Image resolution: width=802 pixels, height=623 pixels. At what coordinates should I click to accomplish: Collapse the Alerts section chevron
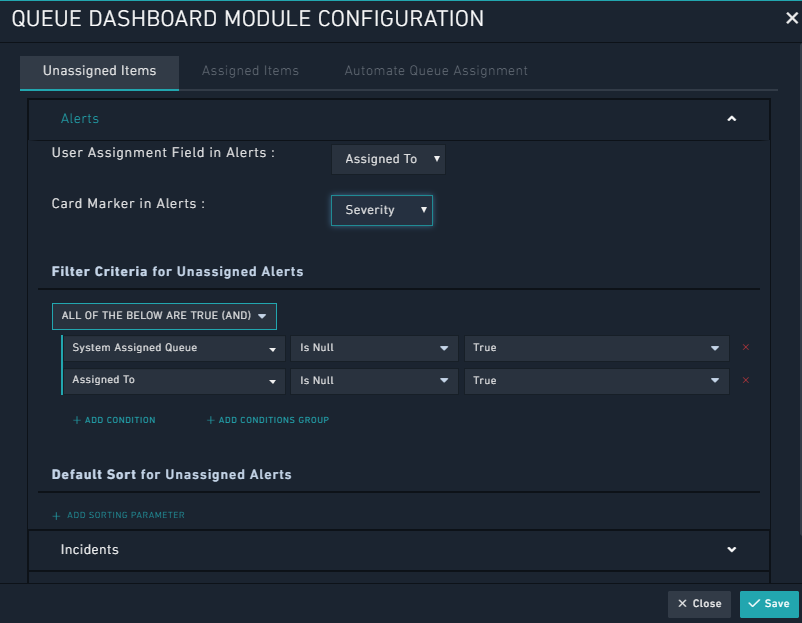(731, 119)
